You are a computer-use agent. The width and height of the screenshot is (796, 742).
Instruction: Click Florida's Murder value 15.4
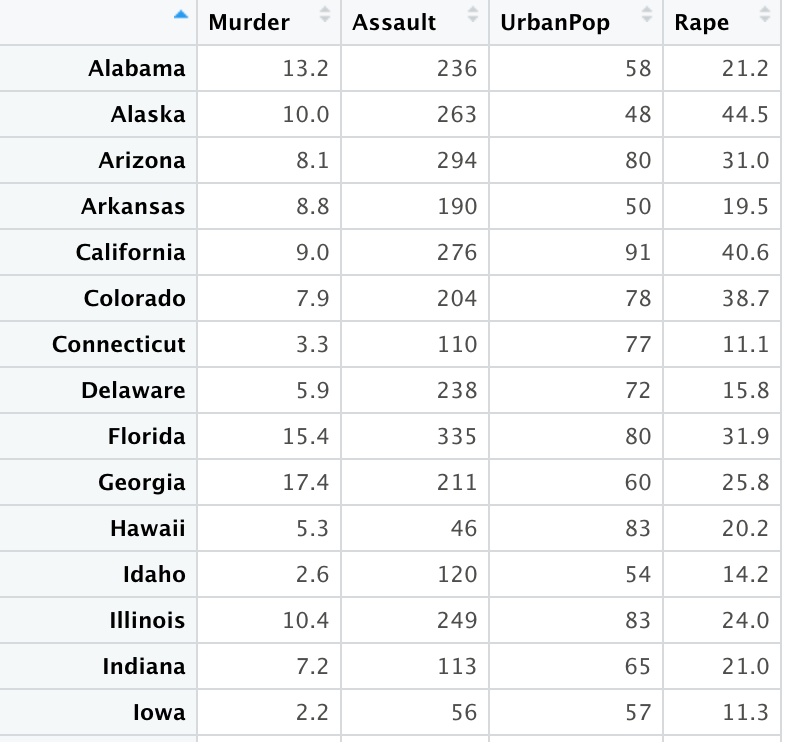pos(306,436)
